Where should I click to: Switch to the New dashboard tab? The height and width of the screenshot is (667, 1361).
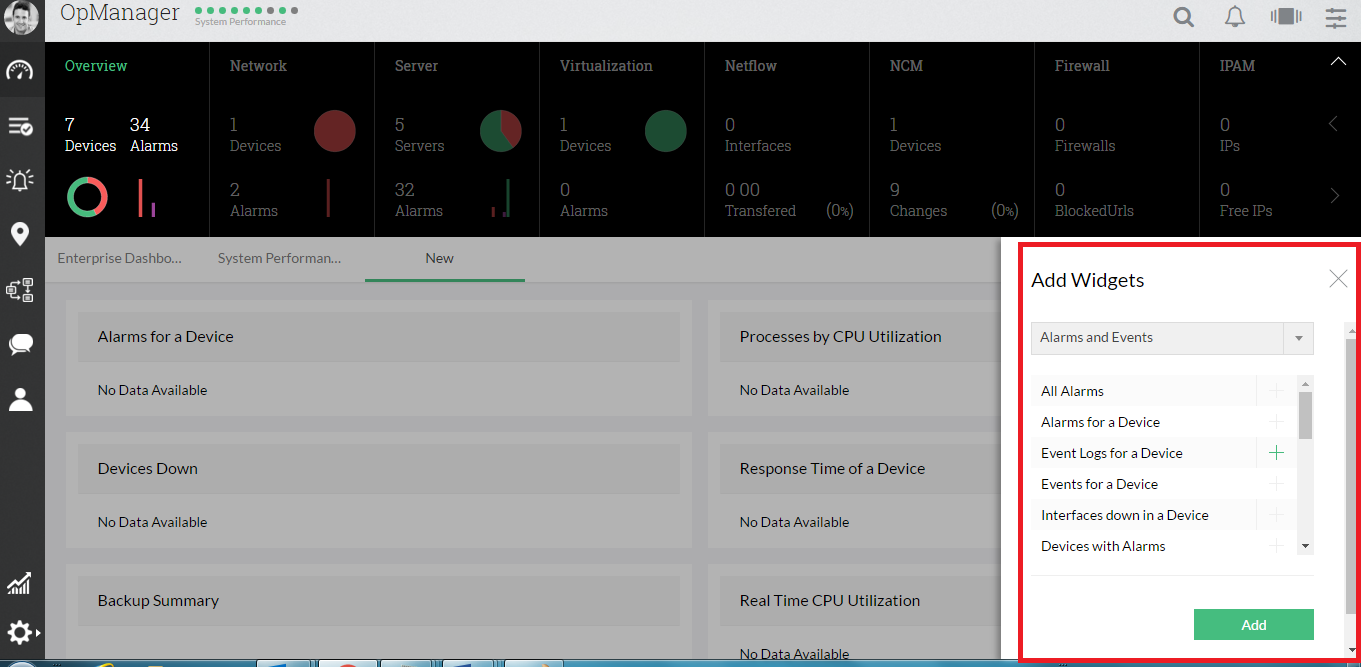[439, 258]
